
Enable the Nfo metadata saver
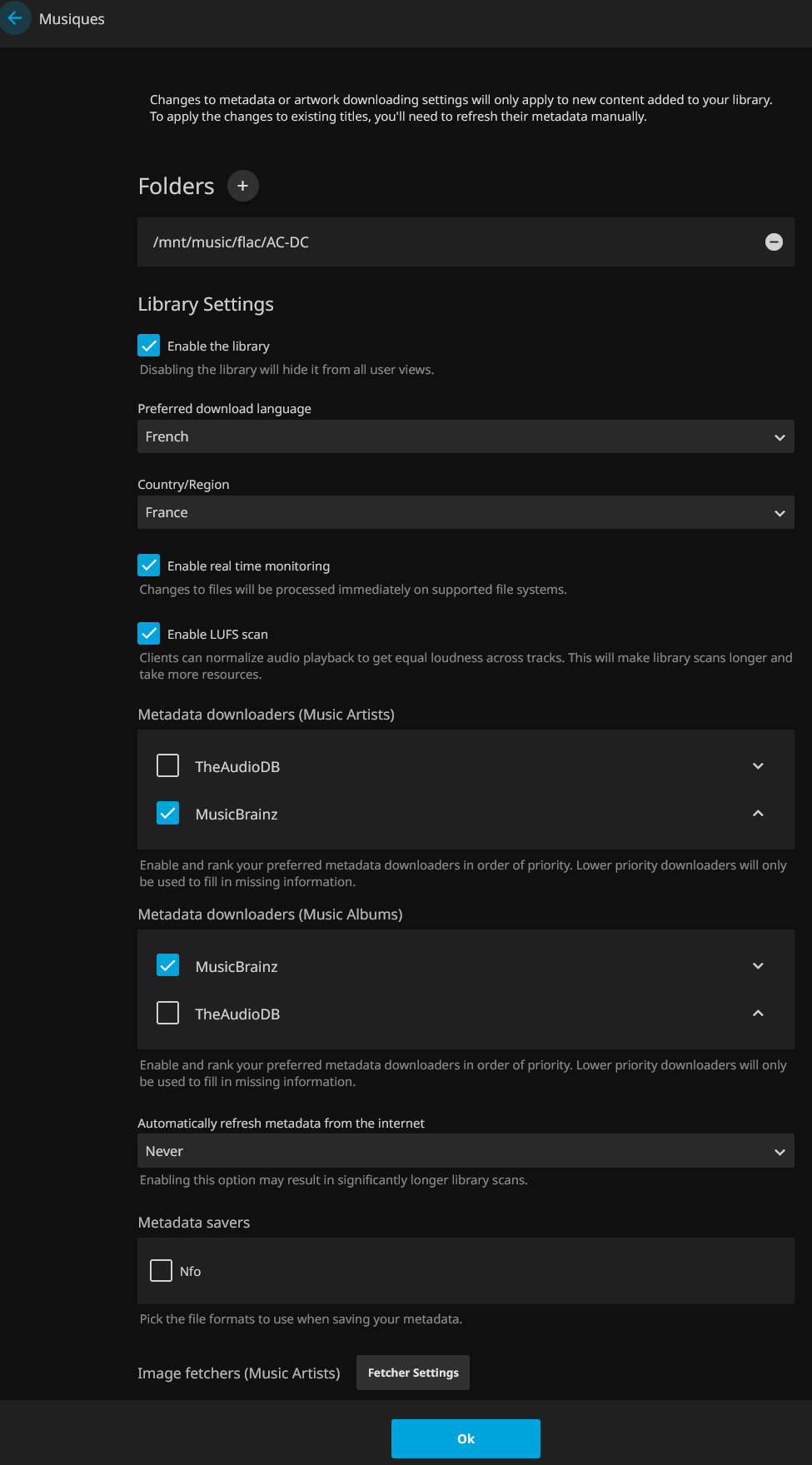(162, 1271)
